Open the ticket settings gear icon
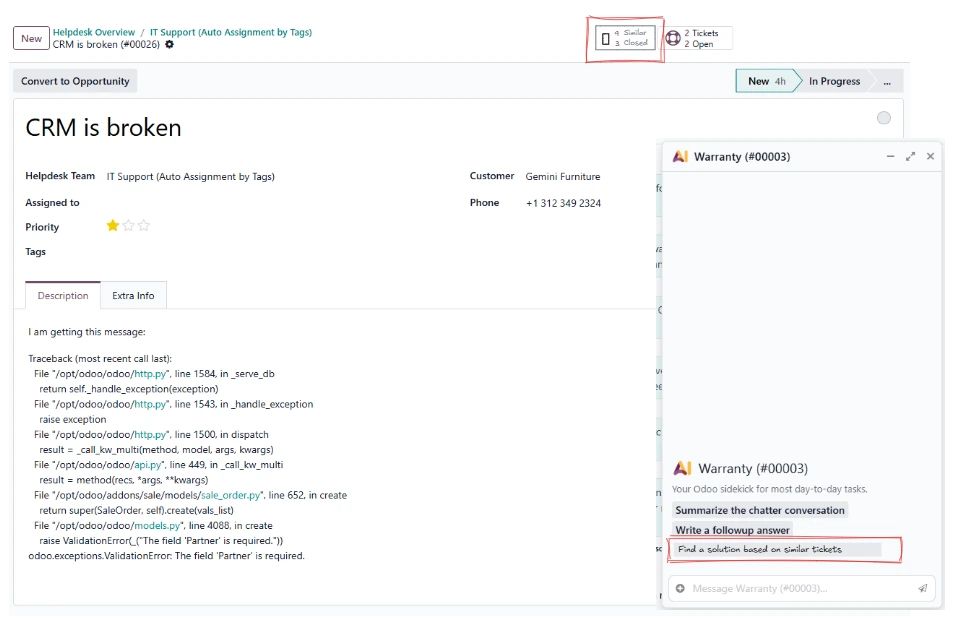The width and height of the screenshot is (978, 631). point(170,44)
